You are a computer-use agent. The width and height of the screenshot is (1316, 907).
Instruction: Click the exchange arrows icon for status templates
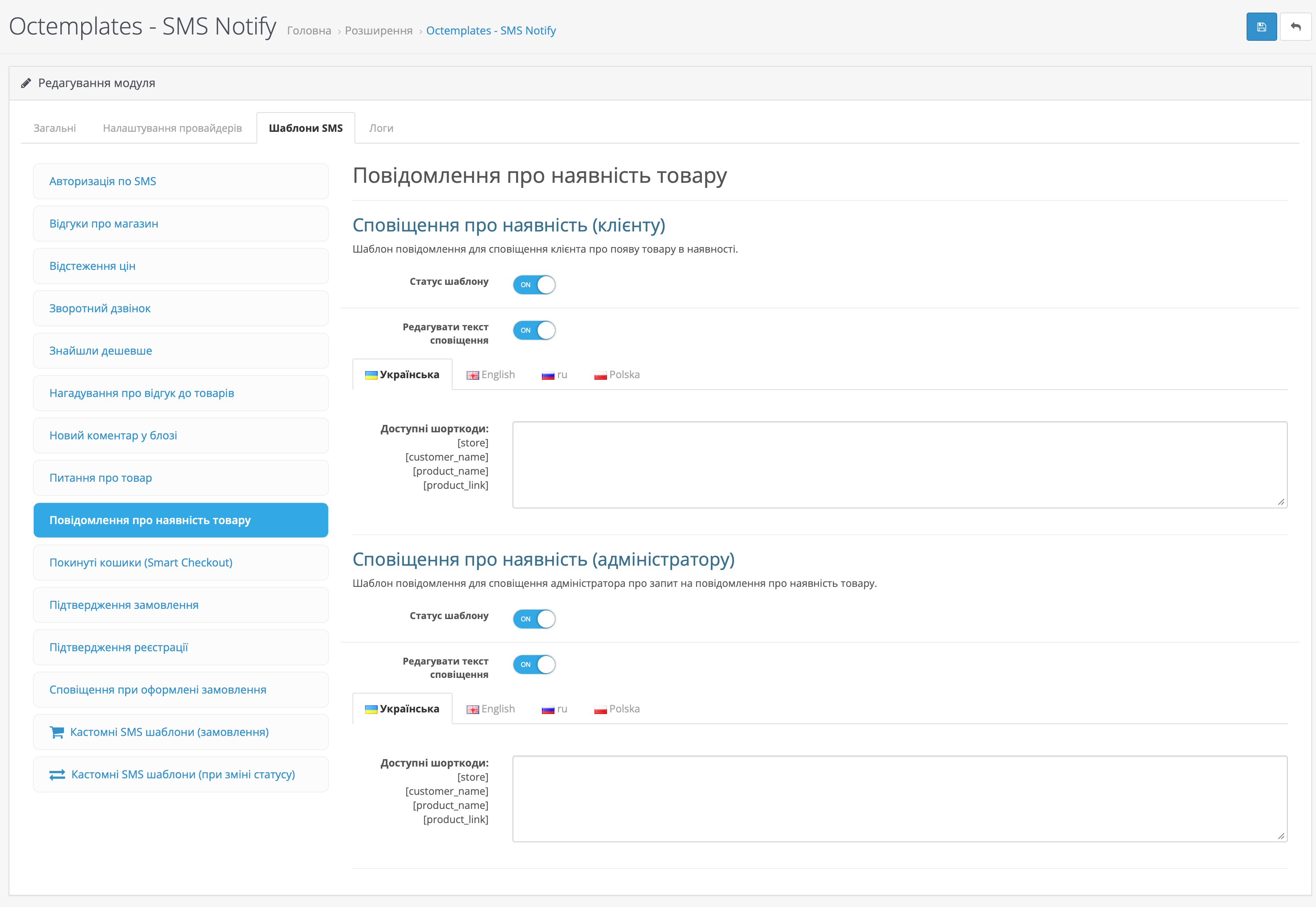pos(57,774)
